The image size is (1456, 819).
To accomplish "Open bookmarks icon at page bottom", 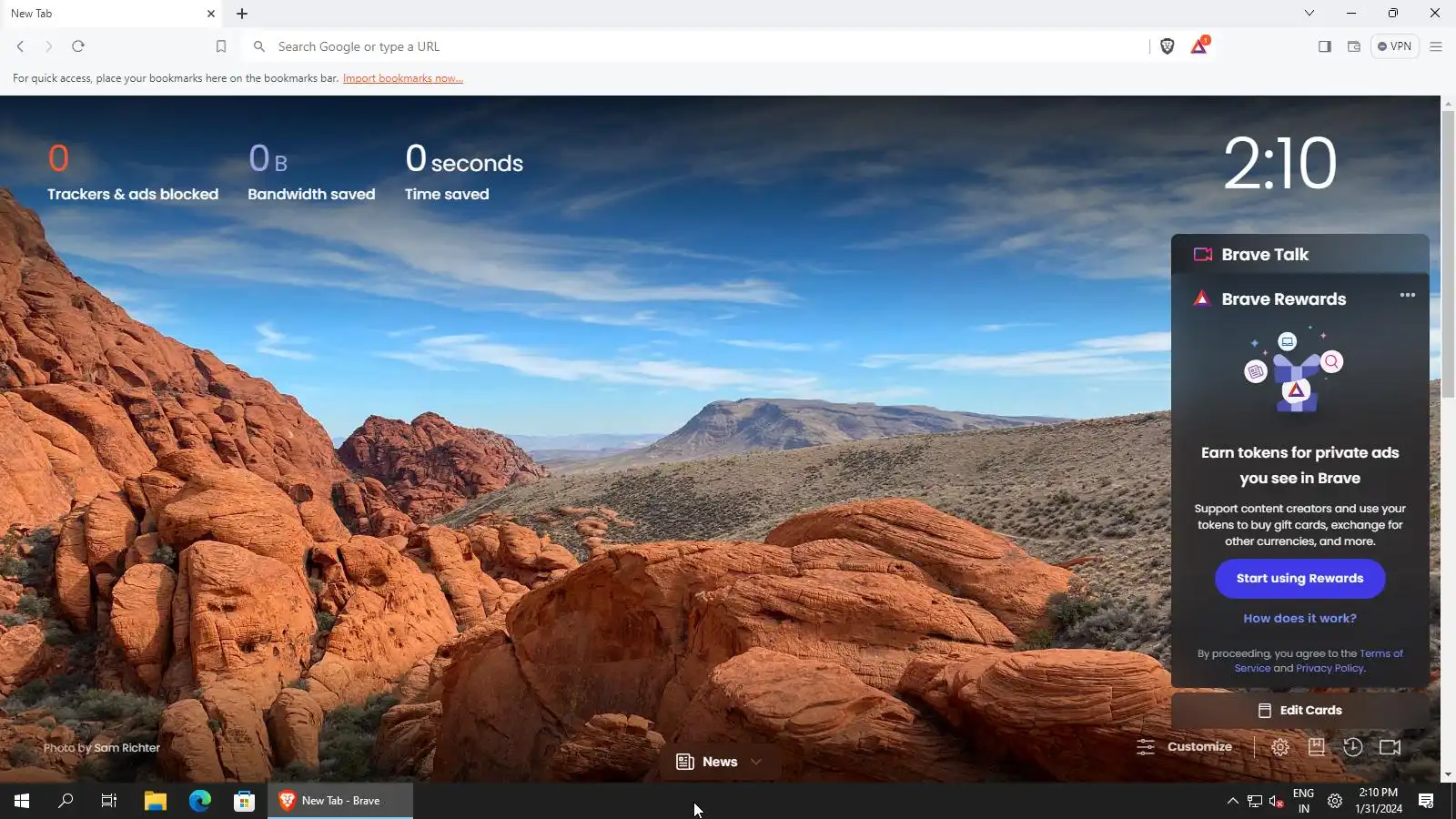I will click(x=1316, y=747).
